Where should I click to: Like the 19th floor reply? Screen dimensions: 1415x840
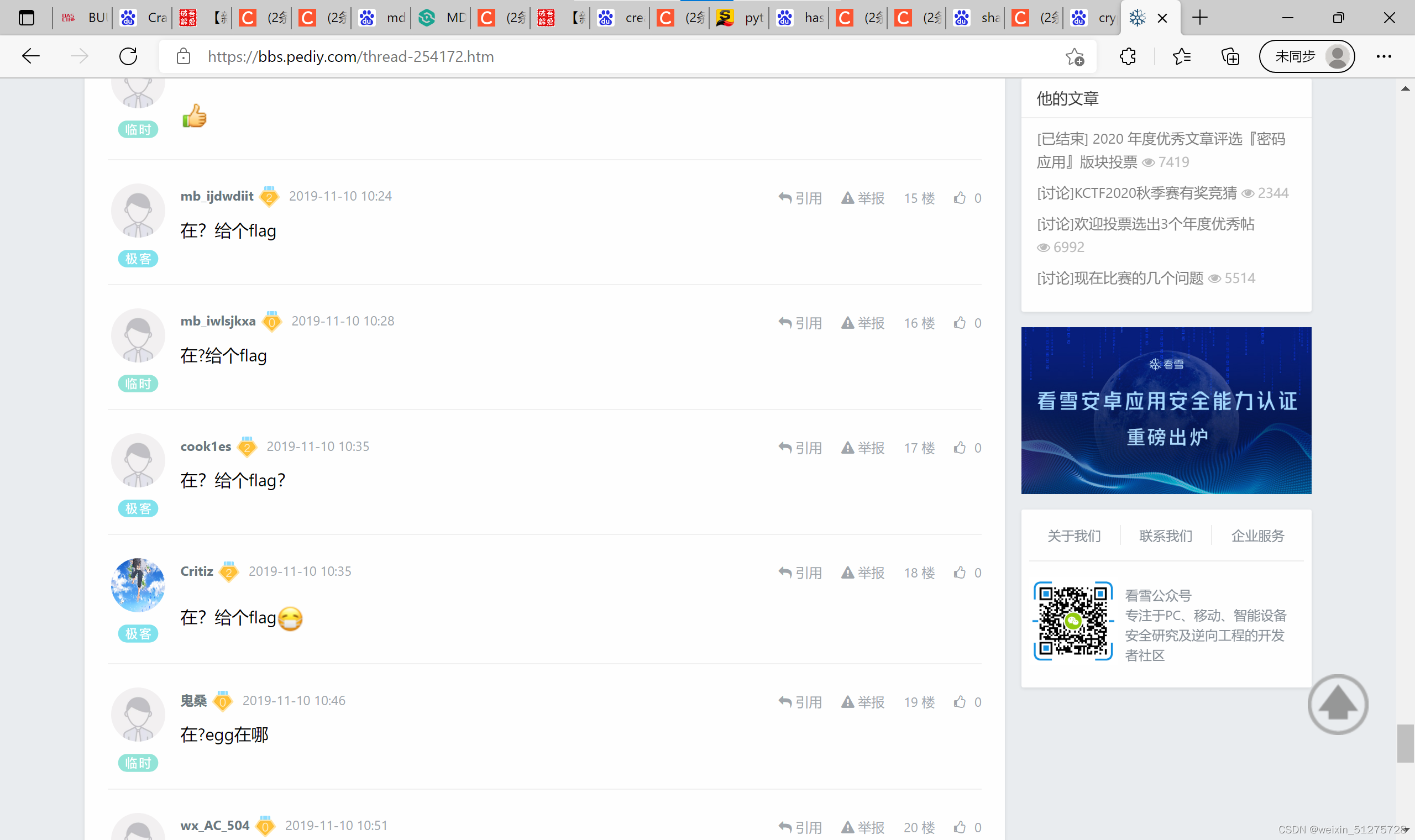(960, 702)
